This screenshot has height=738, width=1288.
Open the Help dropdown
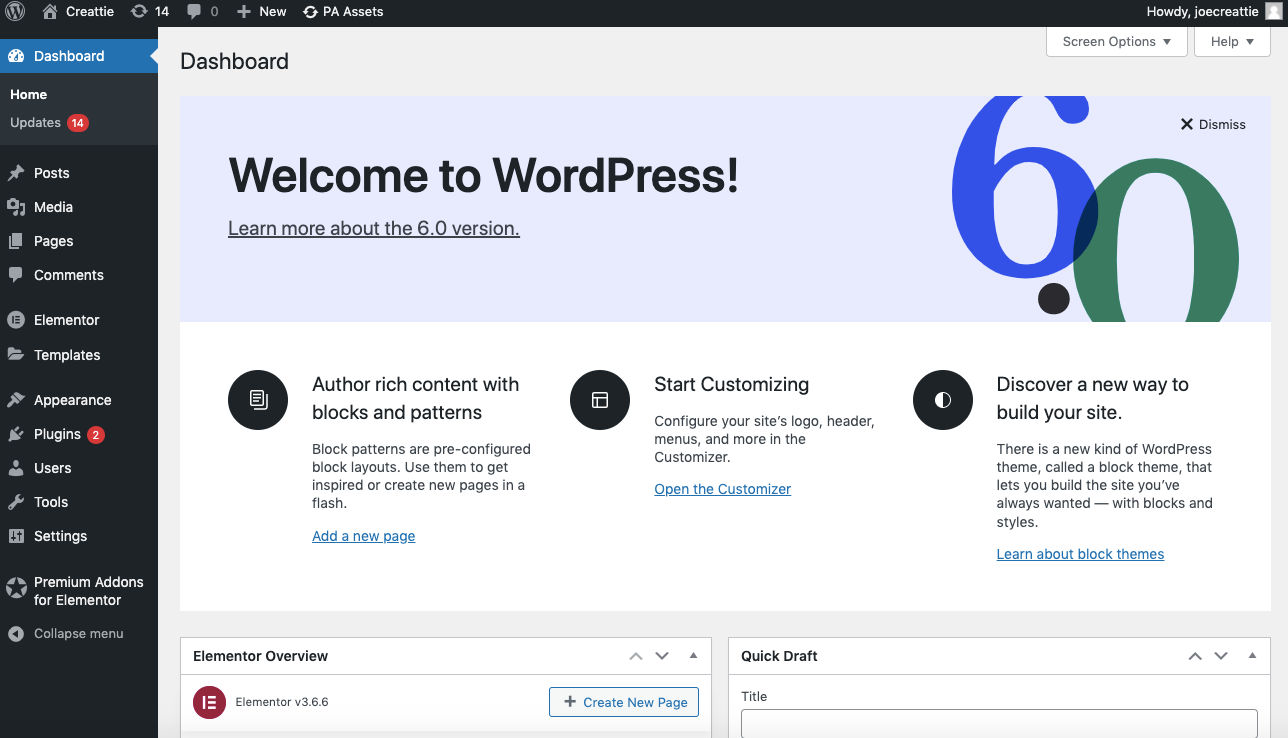point(1231,41)
